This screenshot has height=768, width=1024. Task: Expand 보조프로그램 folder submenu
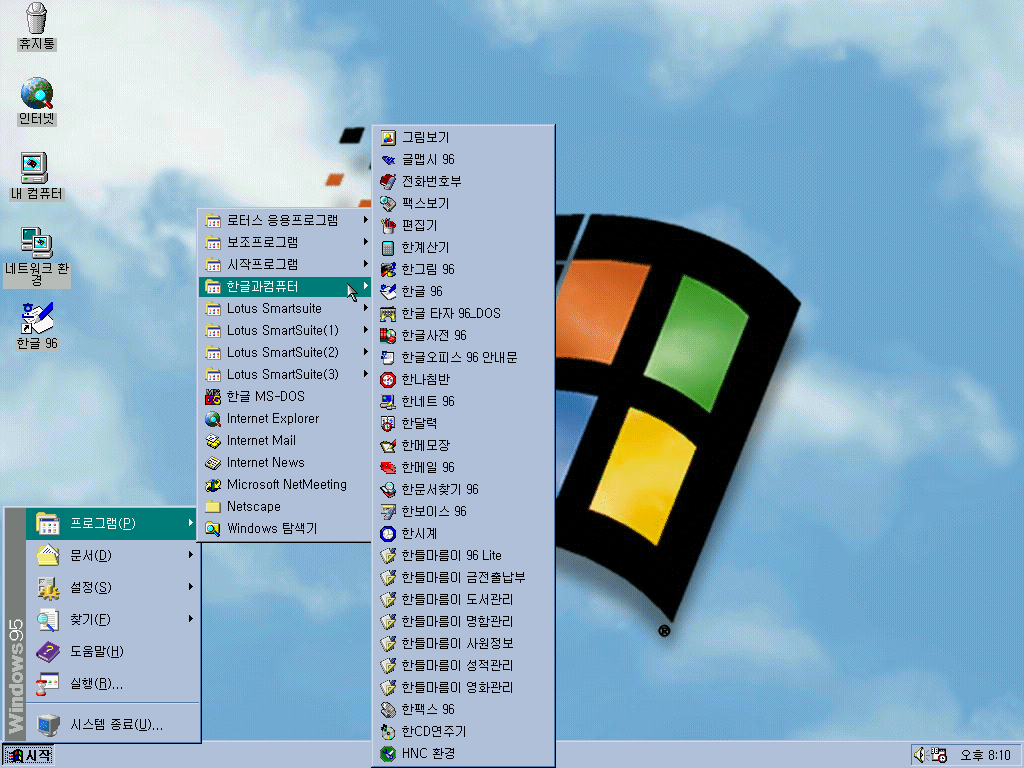point(285,242)
